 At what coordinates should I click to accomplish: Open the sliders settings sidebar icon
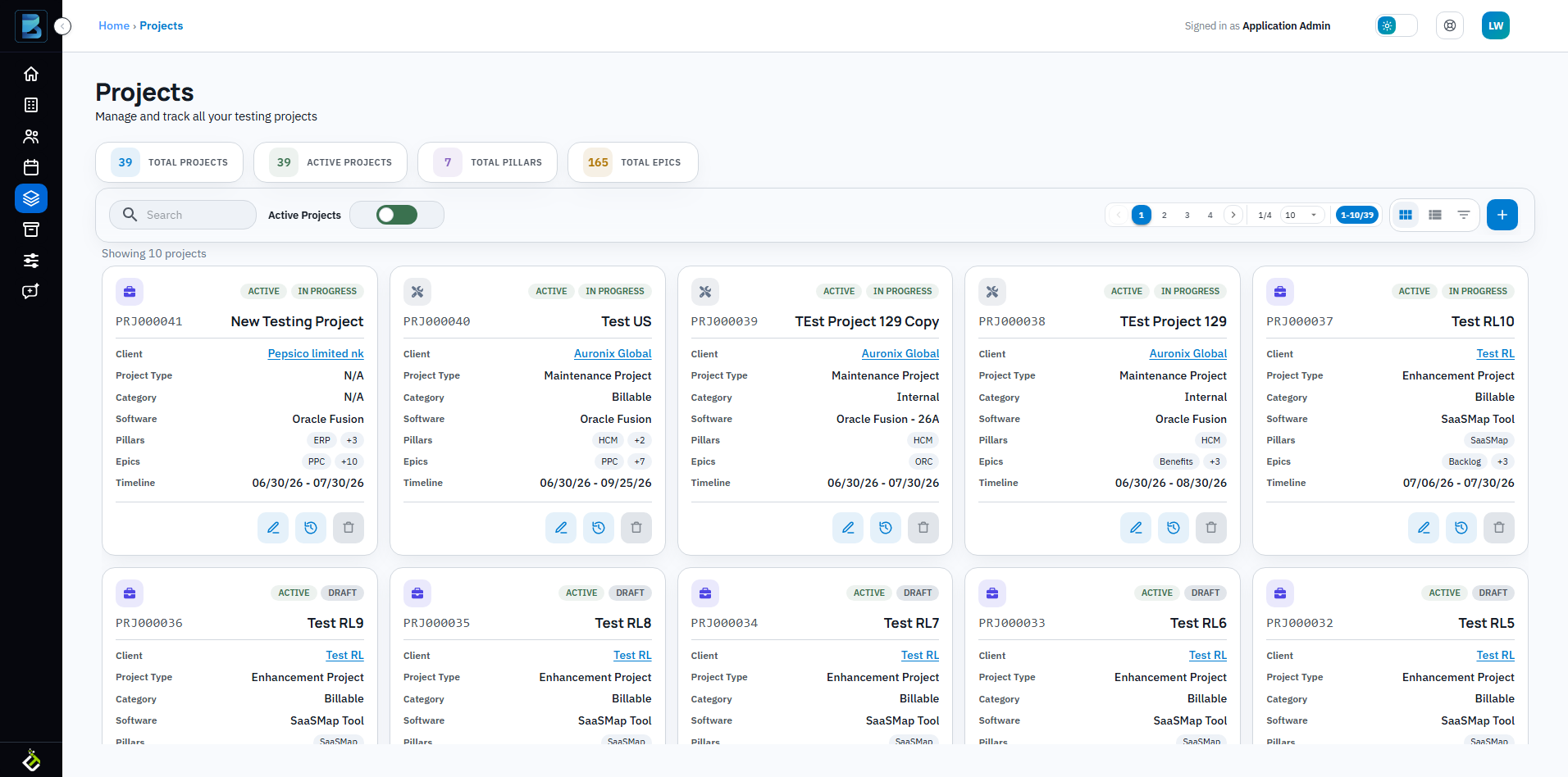[x=31, y=261]
